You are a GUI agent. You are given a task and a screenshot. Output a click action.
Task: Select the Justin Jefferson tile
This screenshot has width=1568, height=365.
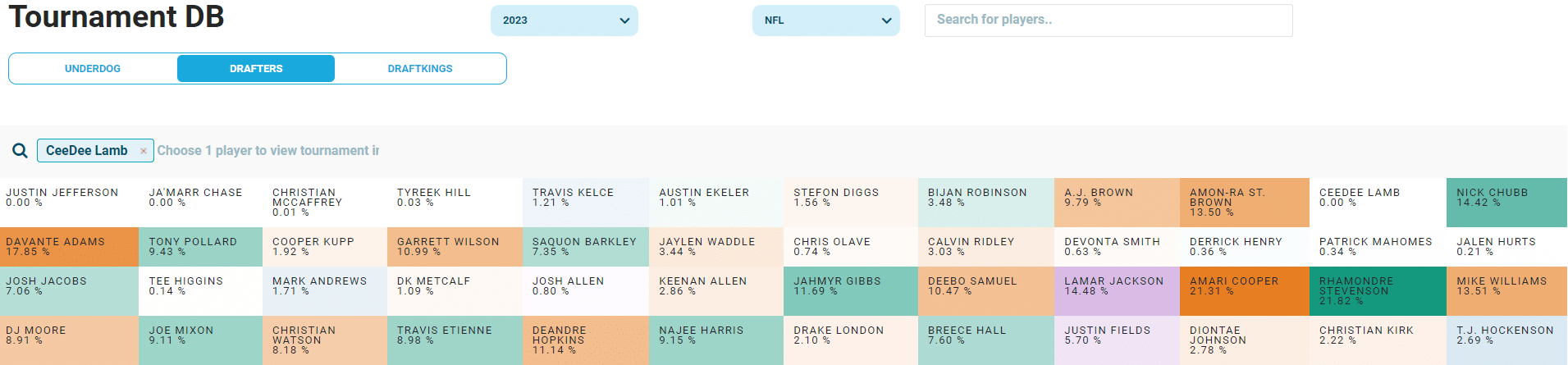[x=70, y=202]
